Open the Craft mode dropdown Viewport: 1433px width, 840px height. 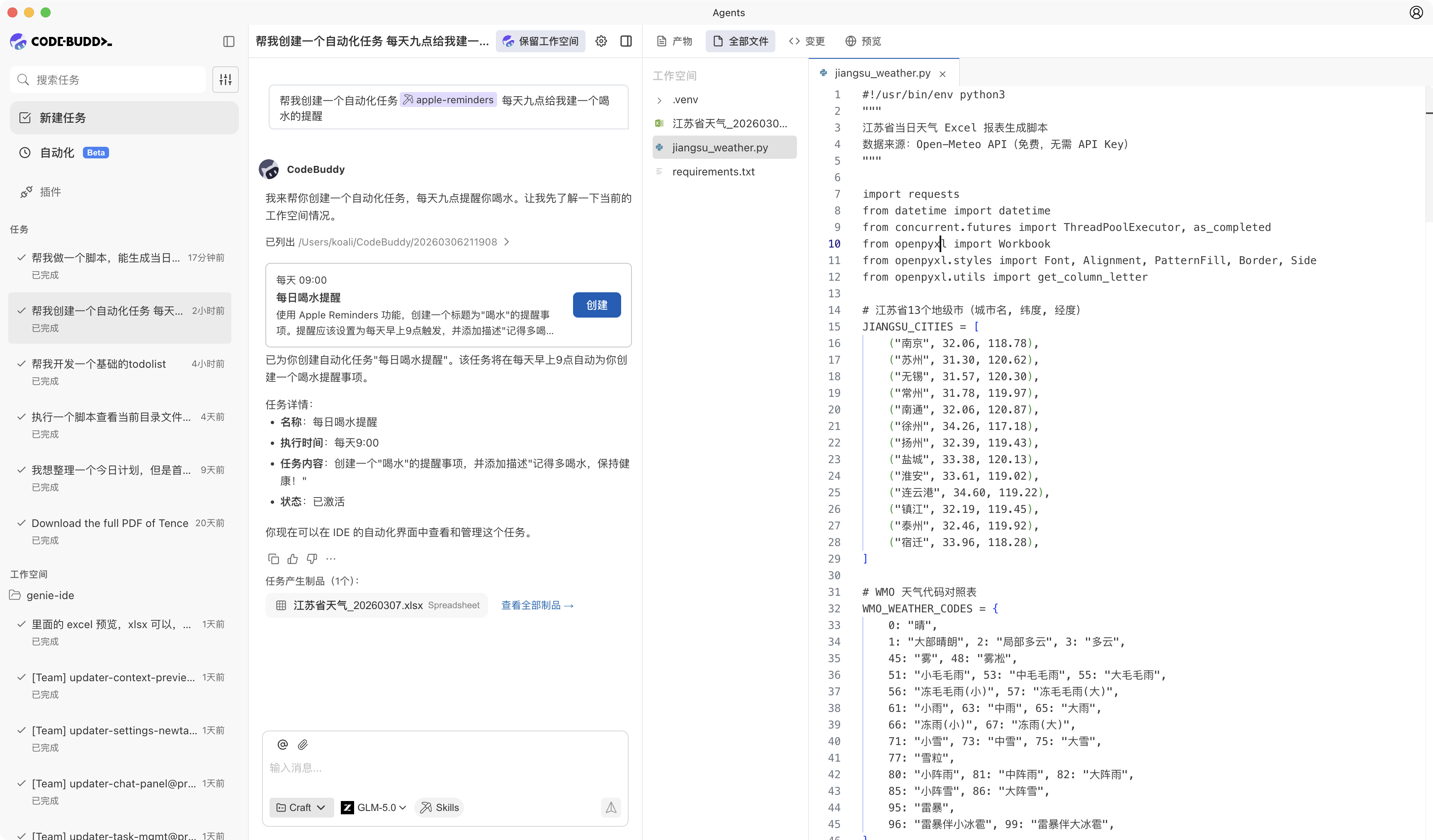coord(301,808)
